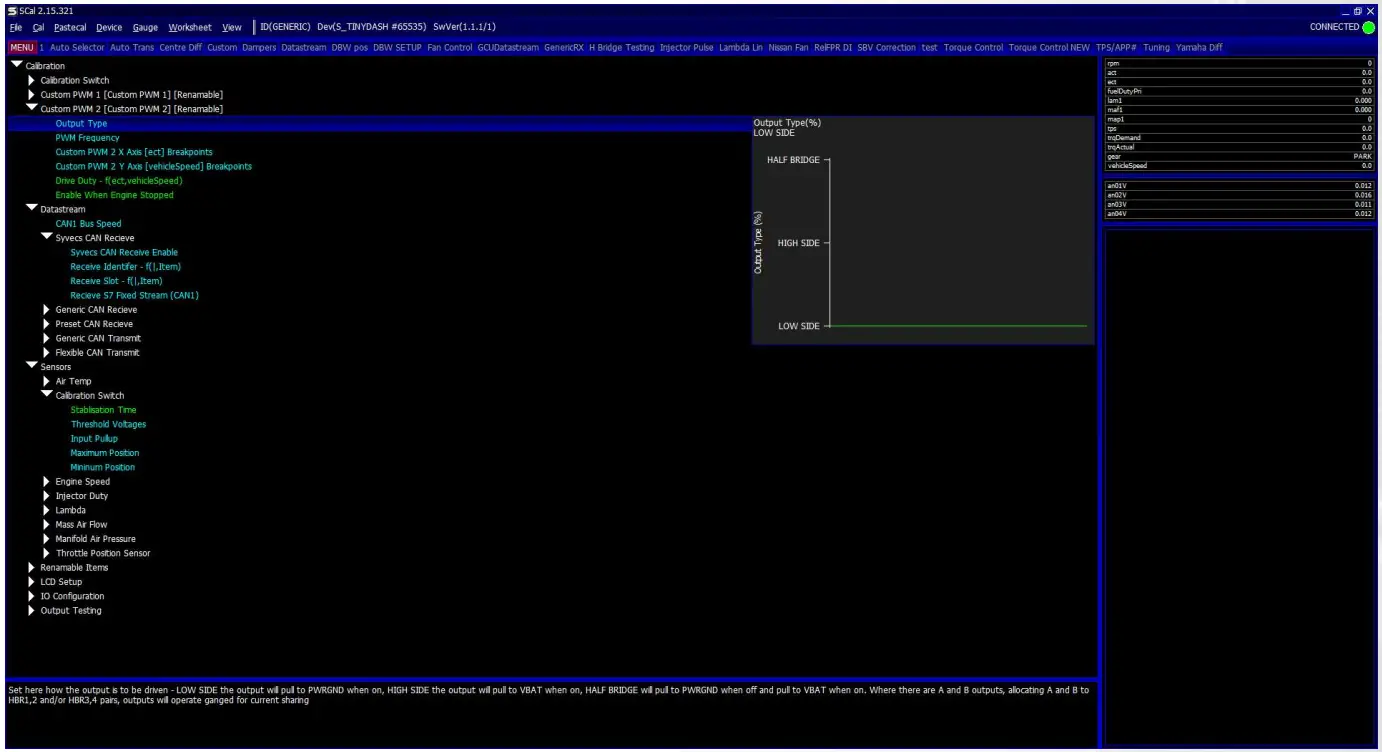Expand the Throttle Position Sensor node
The height and width of the screenshot is (752, 1382).
46,553
